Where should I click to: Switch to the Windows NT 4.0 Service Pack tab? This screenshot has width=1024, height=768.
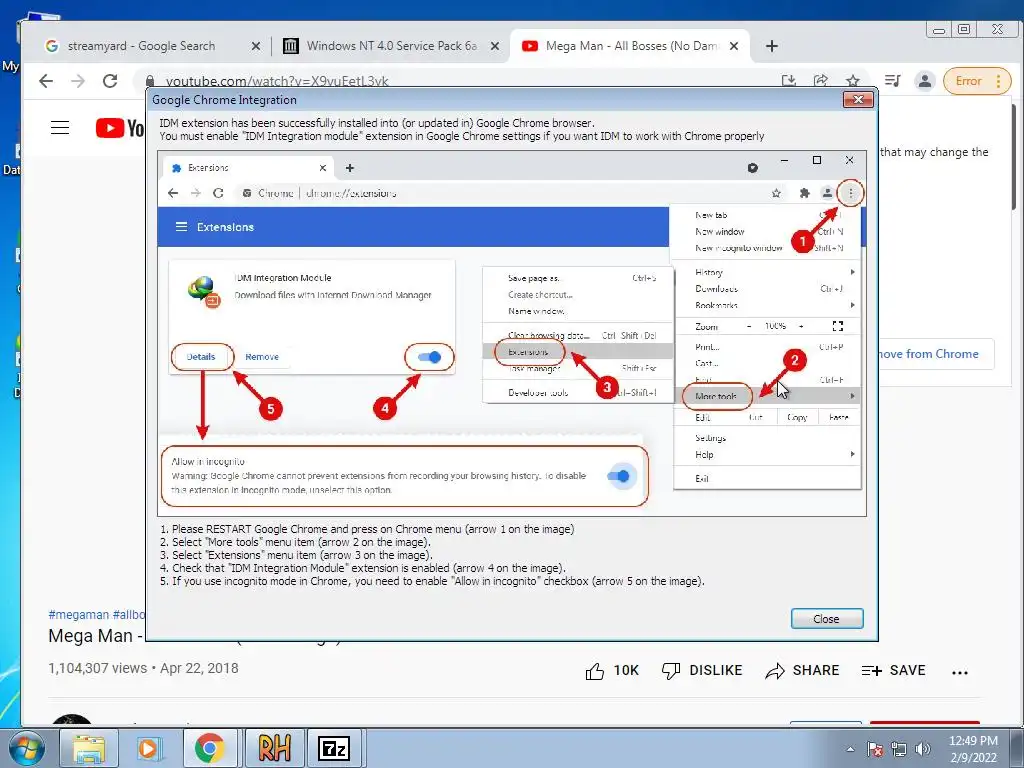point(391,46)
